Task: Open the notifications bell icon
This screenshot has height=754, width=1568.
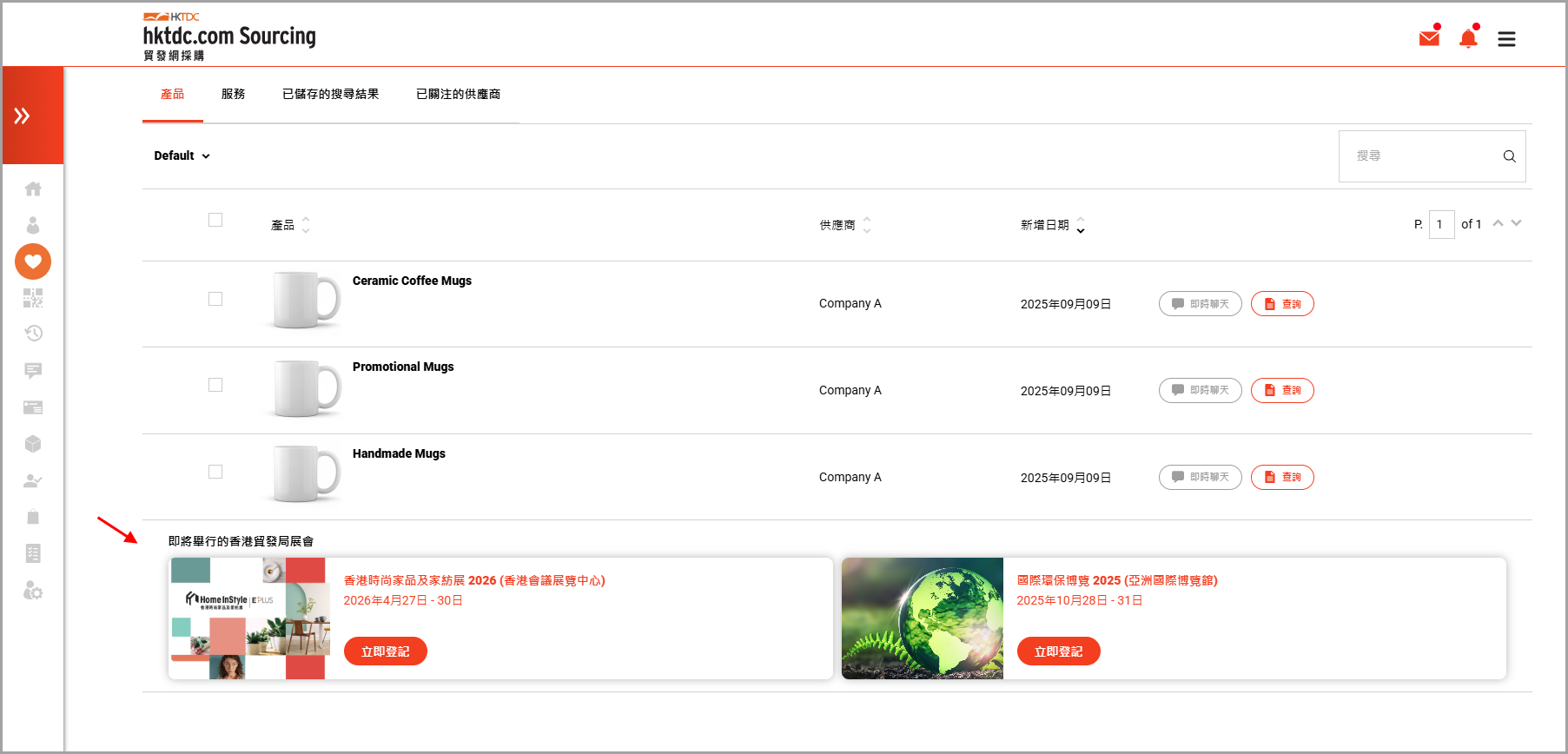Action: pos(1468,38)
